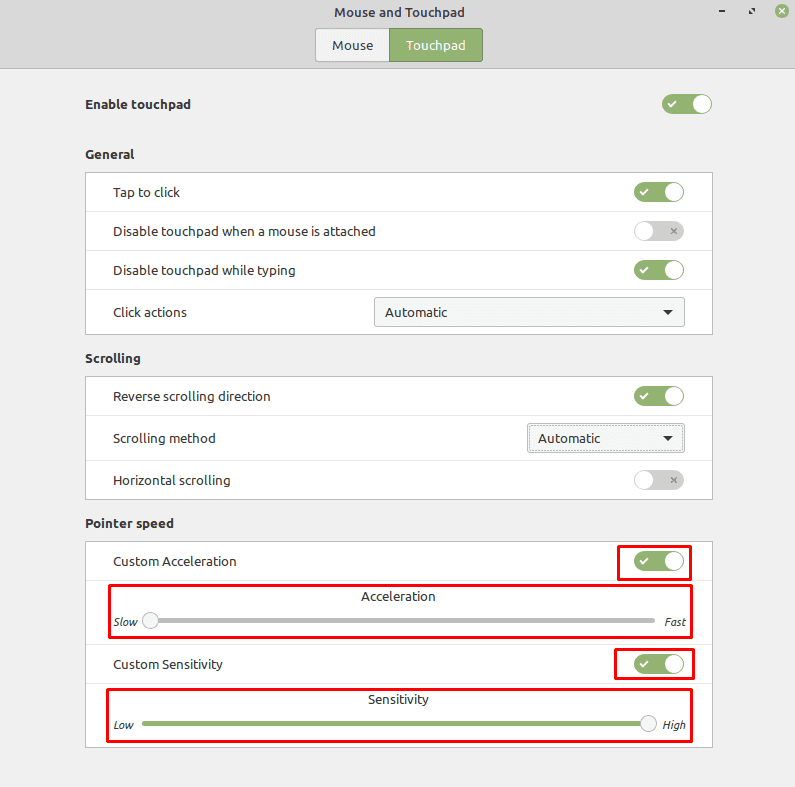Toggle Disable touchpad while typing
This screenshot has height=787, width=795.
pyautogui.click(x=659, y=270)
